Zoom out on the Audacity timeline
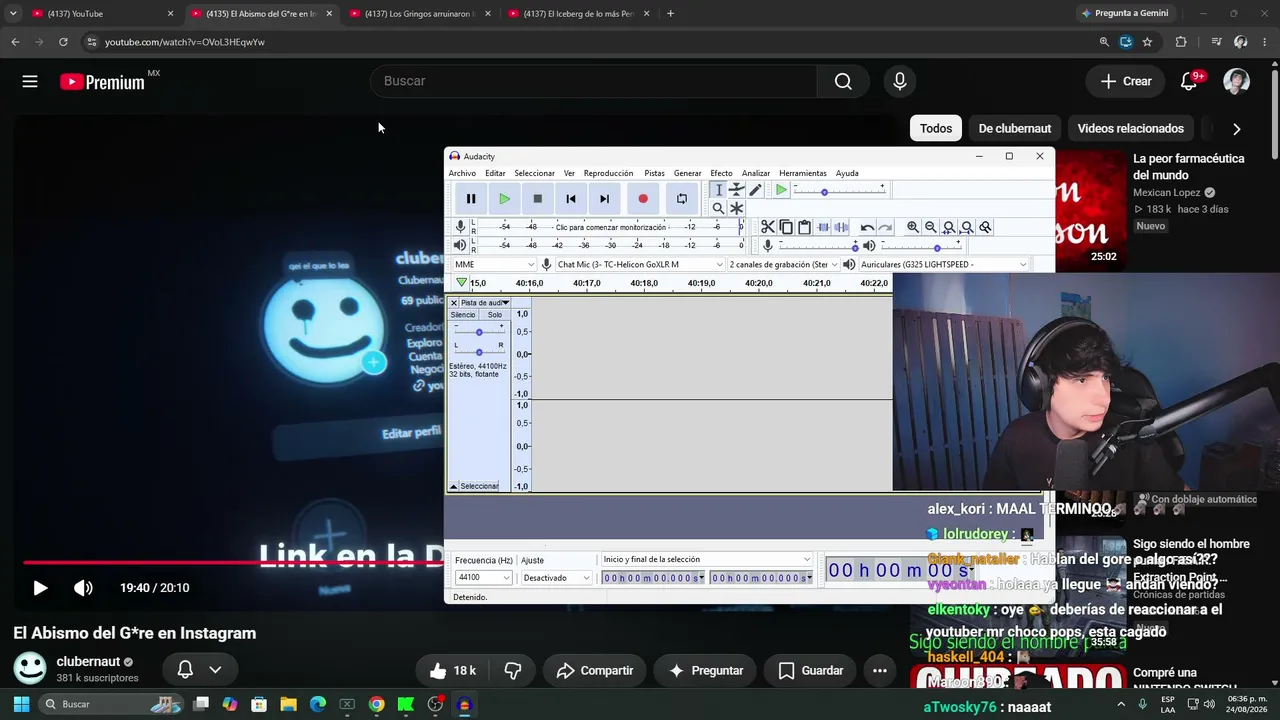This screenshot has height=720, width=1280. (x=931, y=227)
